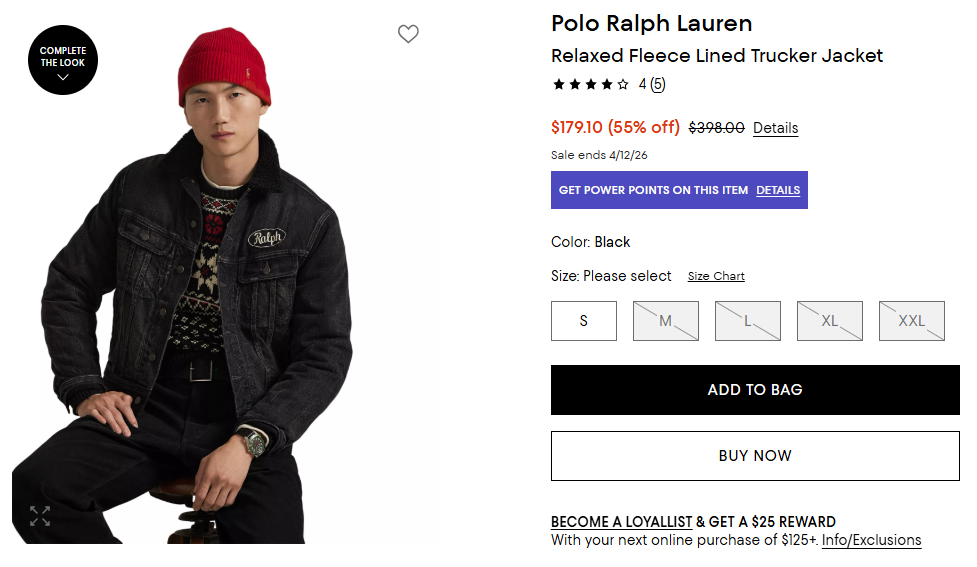
Task: Click the heart wishlist icon
Action: (x=408, y=34)
